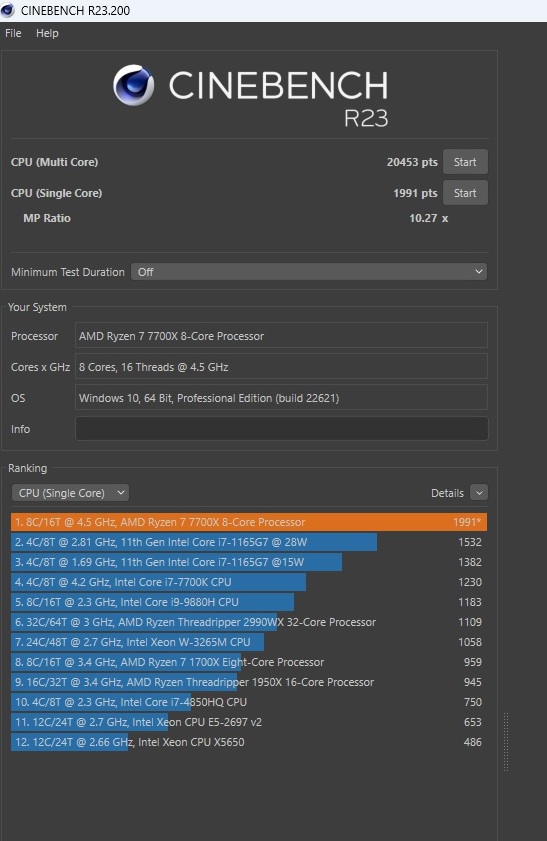Screen dimensions: 547x841
Task: Open the Minimum Test Duration dropdown
Action: point(309,272)
